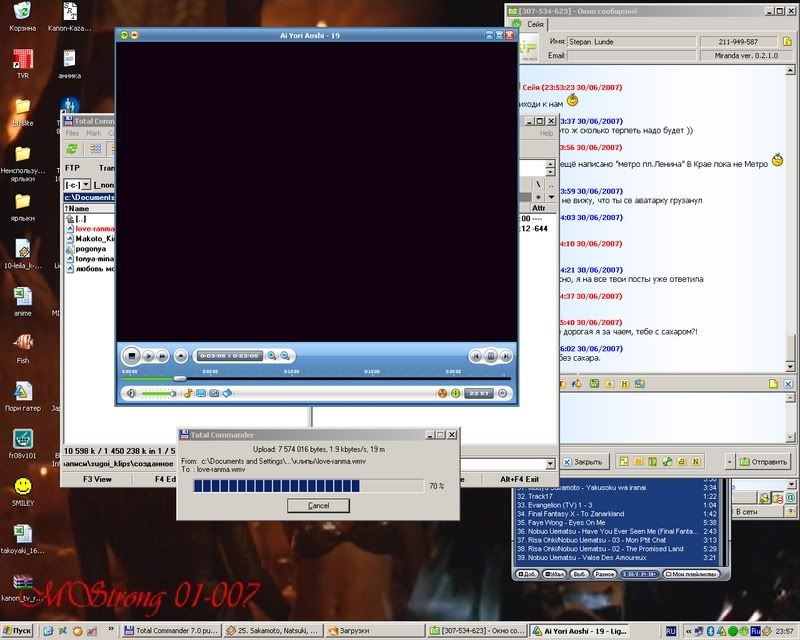Open the Help menu in Total Commander
Image resolution: width=800 pixels, height=640 pixels.
click(546, 133)
